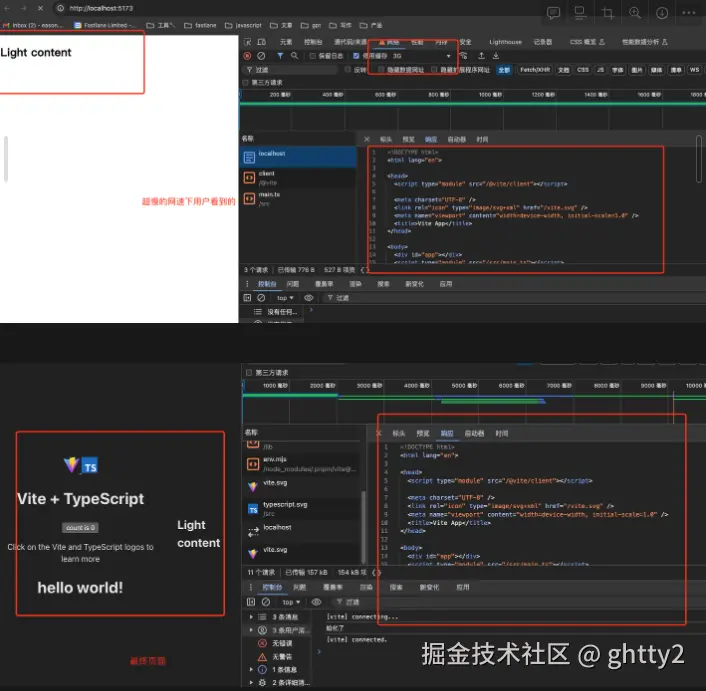Screen dimensions: 706x691
Task: Filter requests by WS type
Action: [x=694, y=70]
